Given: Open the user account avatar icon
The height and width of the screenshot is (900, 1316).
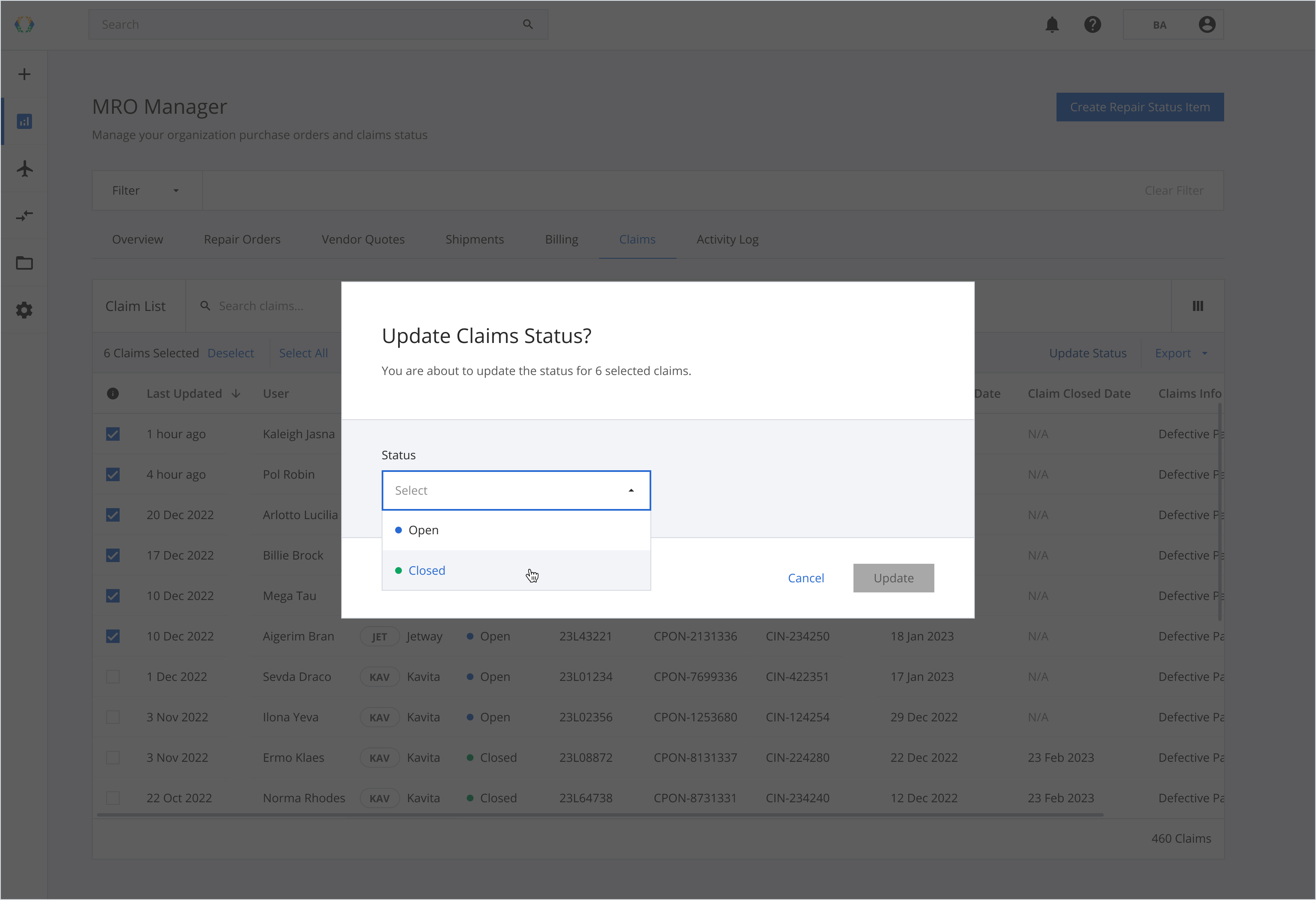Looking at the screenshot, I should [1207, 24].
